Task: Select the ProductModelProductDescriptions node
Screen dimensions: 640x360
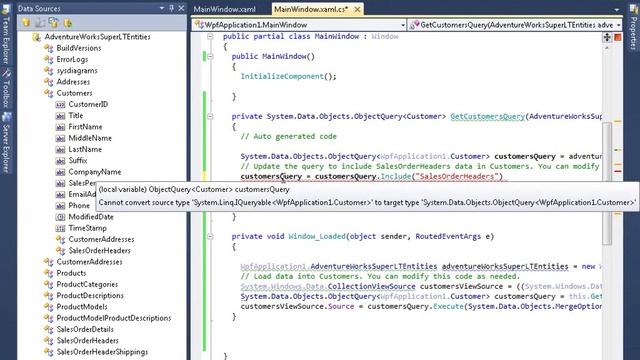Action: 113,318
